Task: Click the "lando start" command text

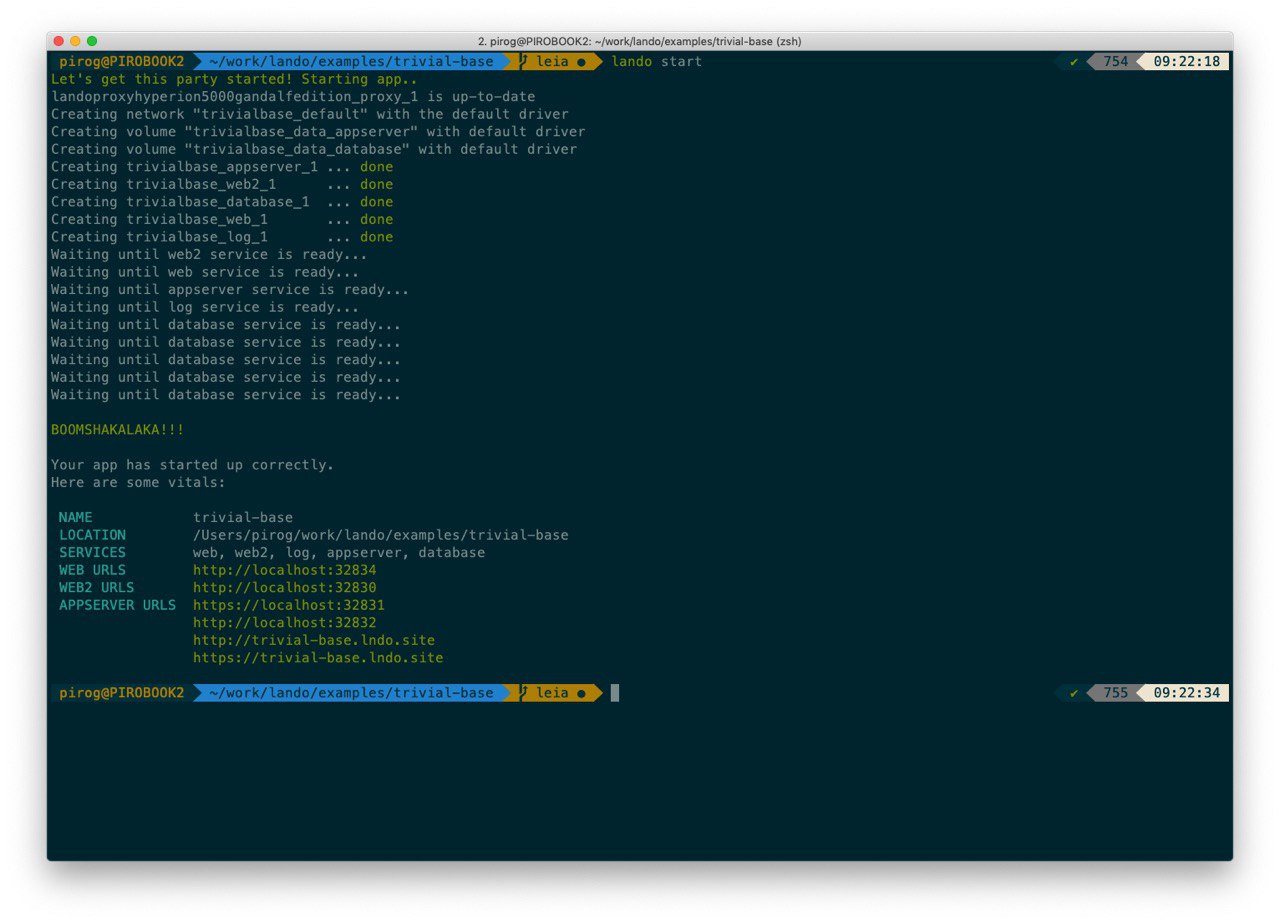Action: click(x=657, y=62)
